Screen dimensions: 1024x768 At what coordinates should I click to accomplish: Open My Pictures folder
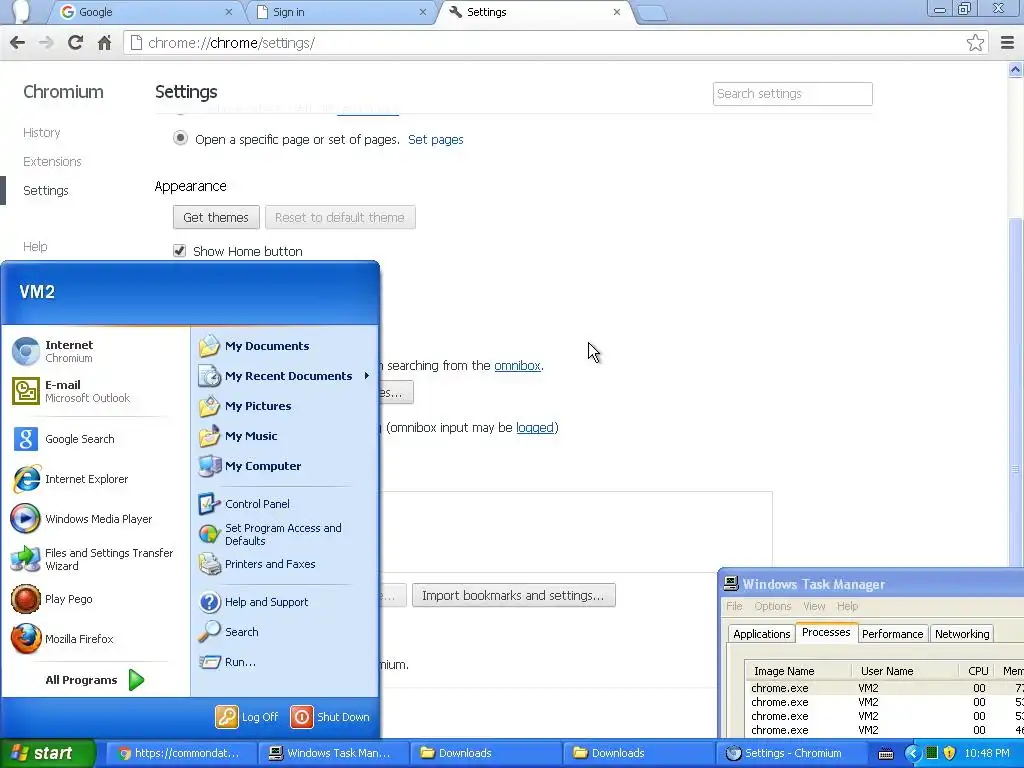[285, 406]
